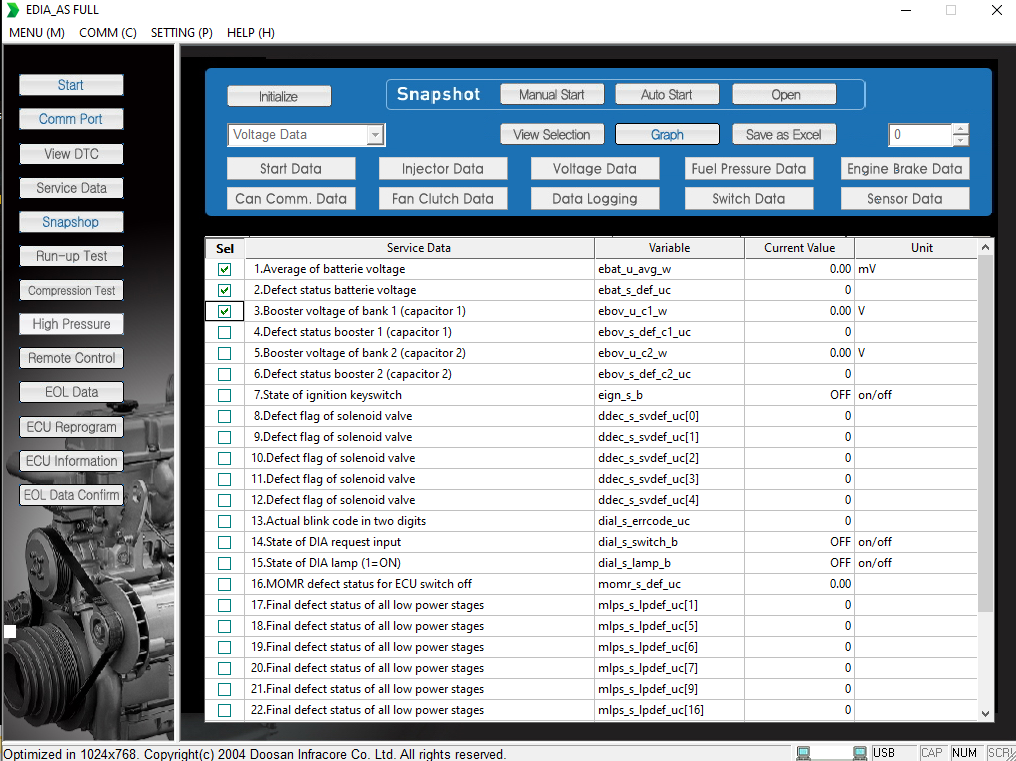Click the numeric input field showing 0
Viewport: 1016px width, 761px height.
click(x=921, y=135)
